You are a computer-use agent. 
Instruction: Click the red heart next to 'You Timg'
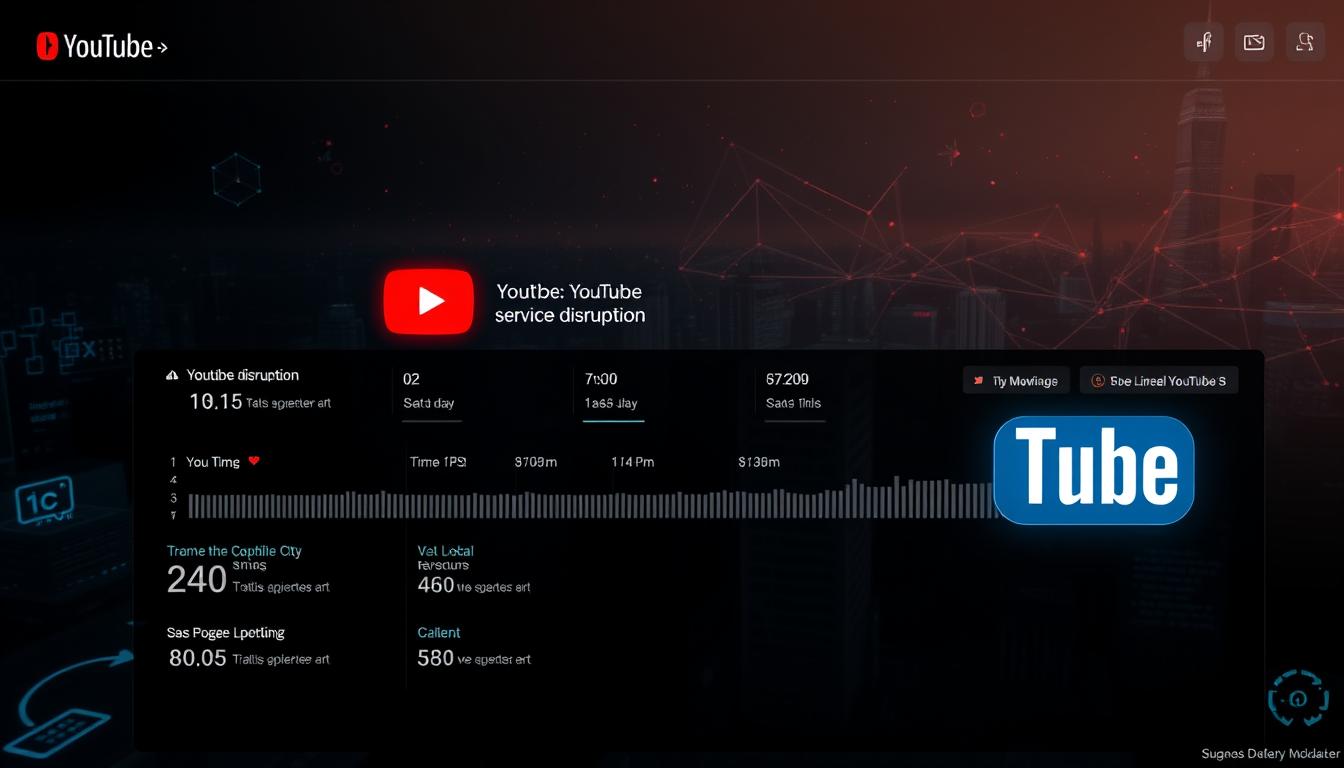[x=254, y=461]
